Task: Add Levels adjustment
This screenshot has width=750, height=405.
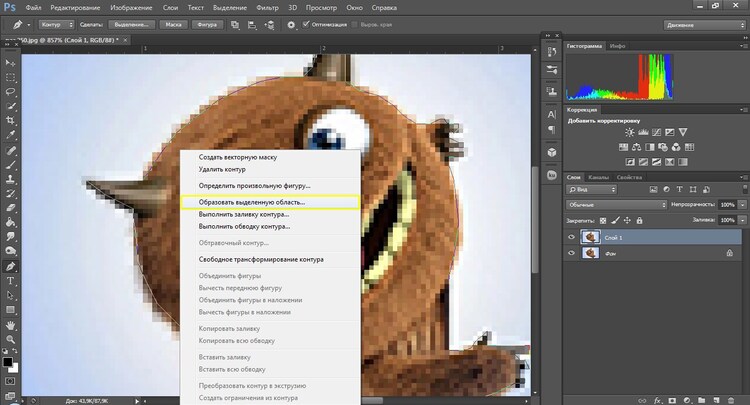Action: tap(643, 132)
